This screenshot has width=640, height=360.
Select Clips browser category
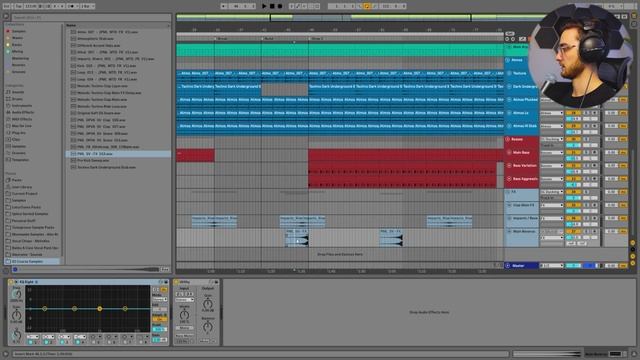tap(16, 139)
